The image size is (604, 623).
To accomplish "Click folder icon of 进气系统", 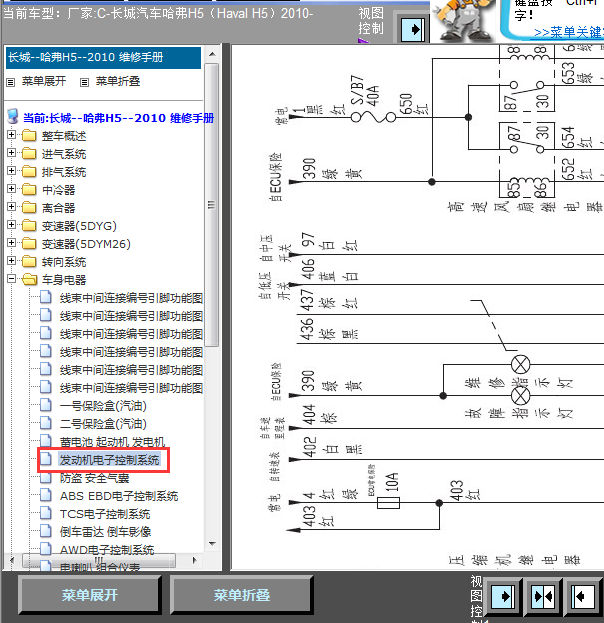I will tap(29, 153).
